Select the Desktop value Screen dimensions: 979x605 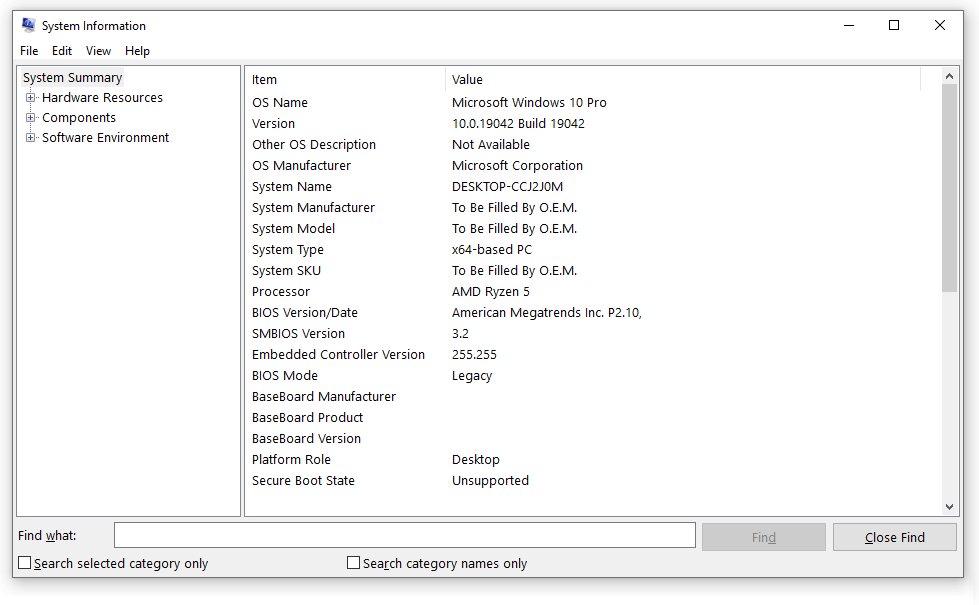(x=476, y=460)
